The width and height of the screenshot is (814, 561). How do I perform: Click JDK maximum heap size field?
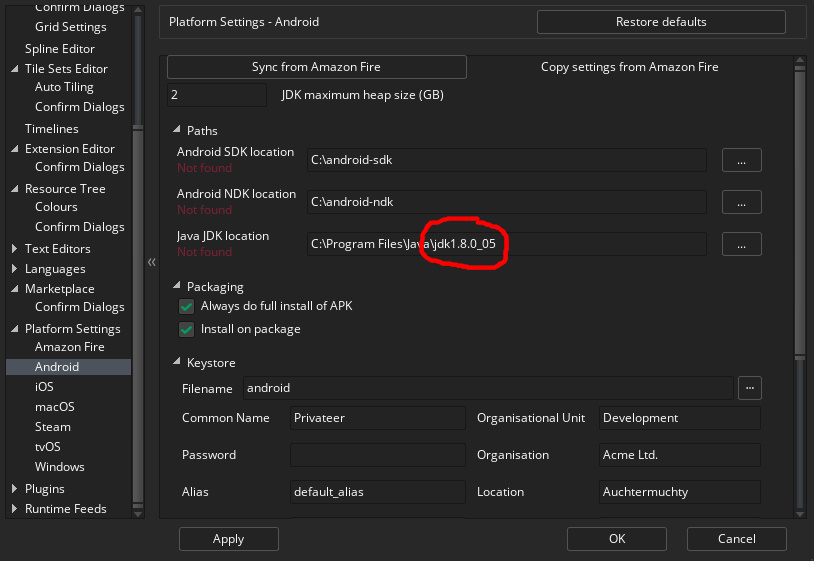click(x=216, y=95)
